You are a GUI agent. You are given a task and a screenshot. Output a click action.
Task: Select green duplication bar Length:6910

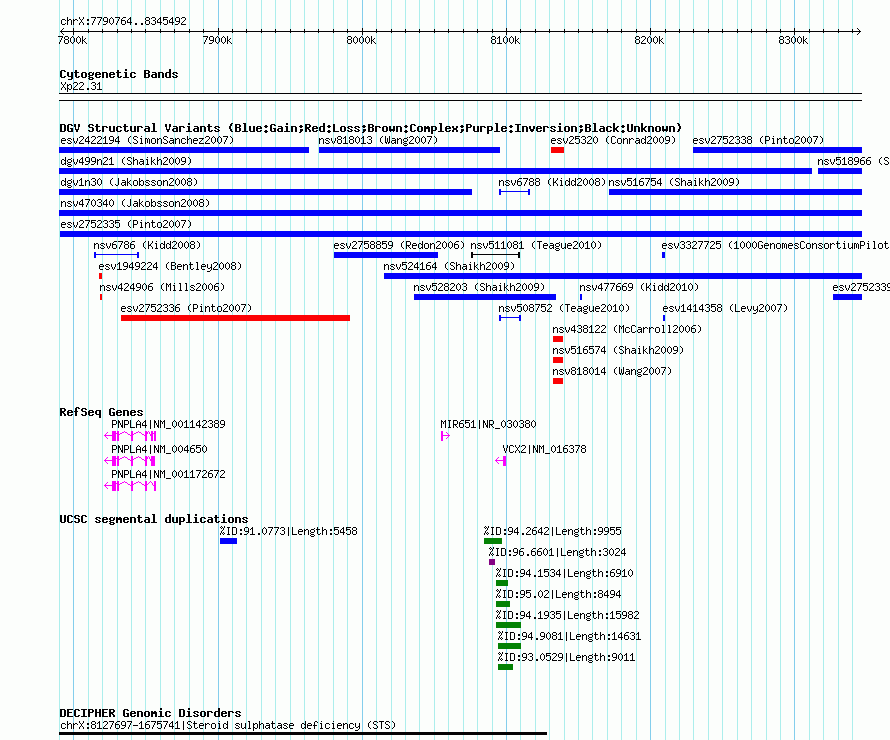pos(502,583)
